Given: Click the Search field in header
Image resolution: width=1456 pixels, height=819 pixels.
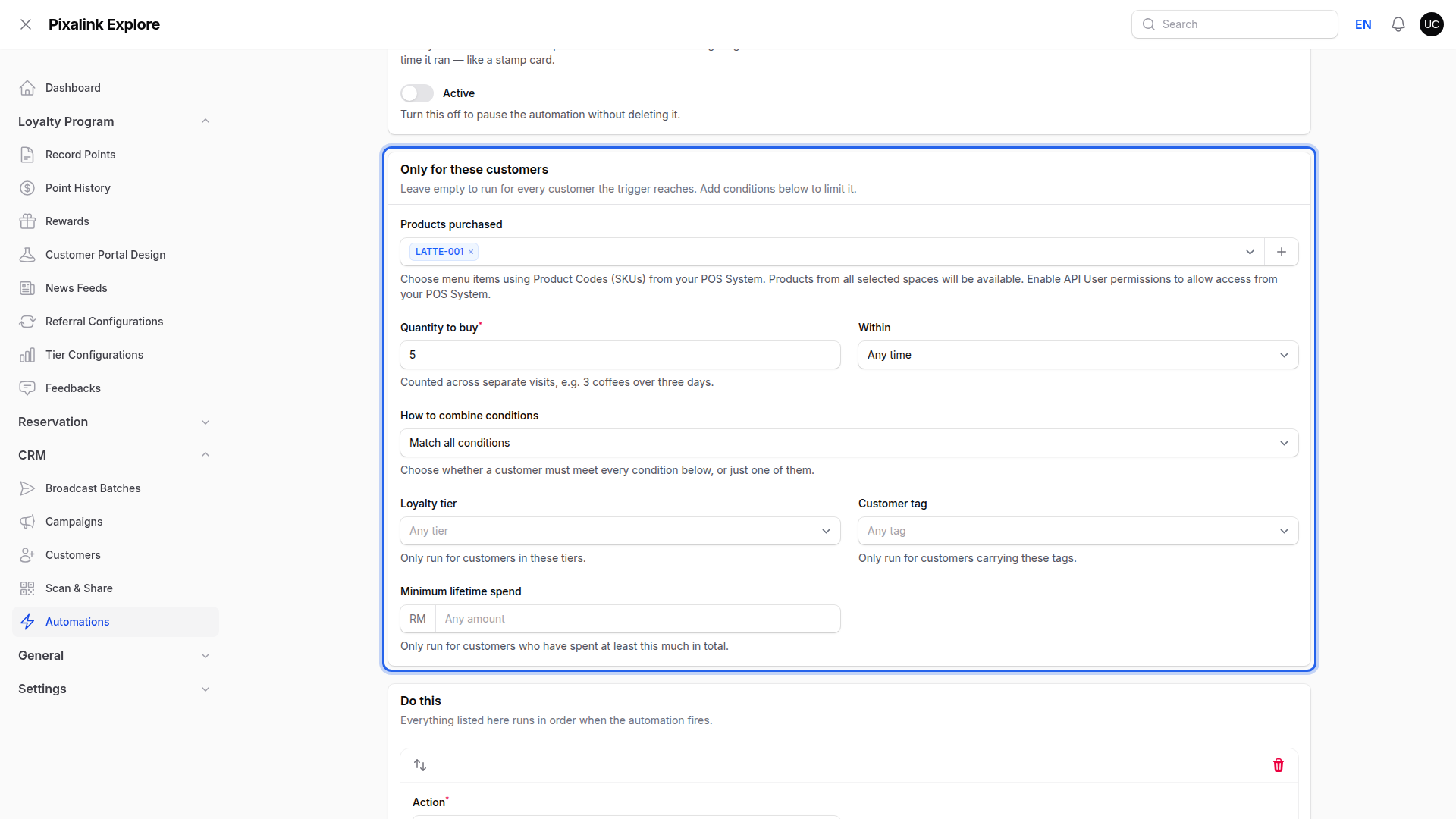Looking at the screenshot, I should pyautogui.click(x=1235, y=24).
